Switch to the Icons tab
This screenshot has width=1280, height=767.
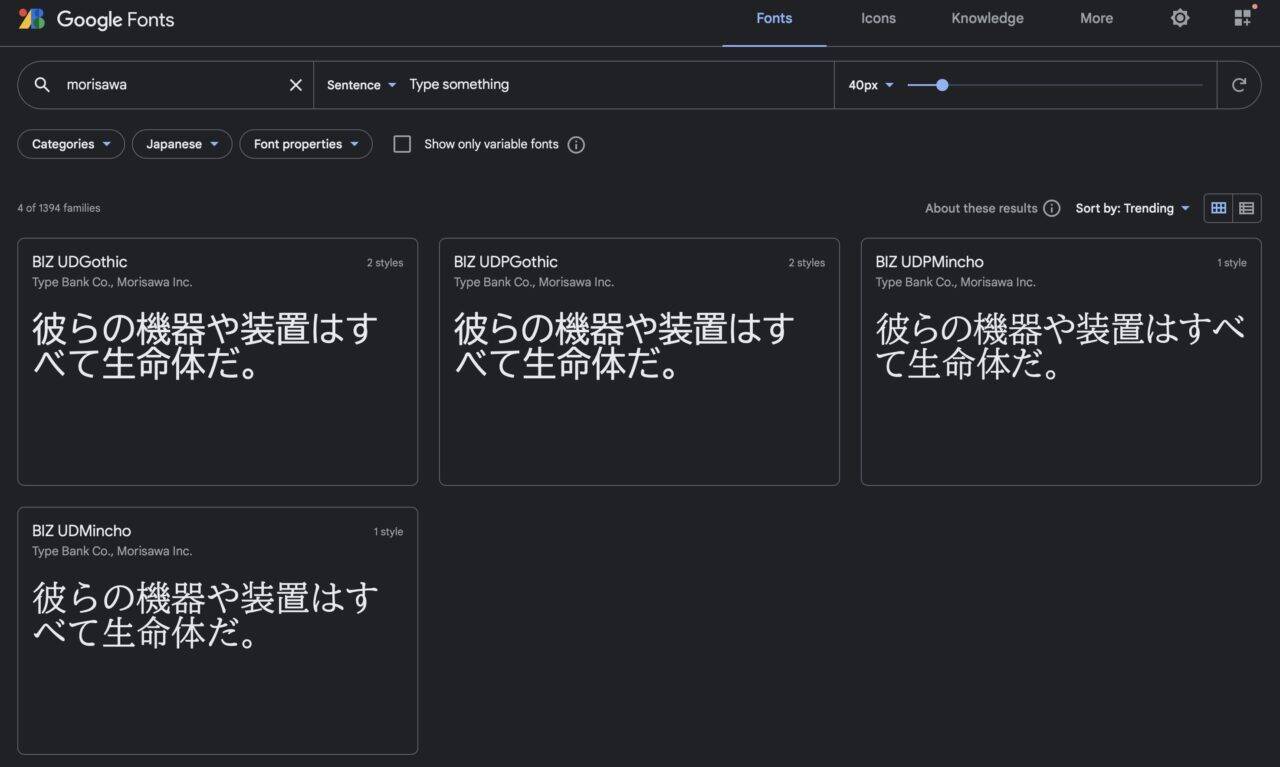pos(878,18)
